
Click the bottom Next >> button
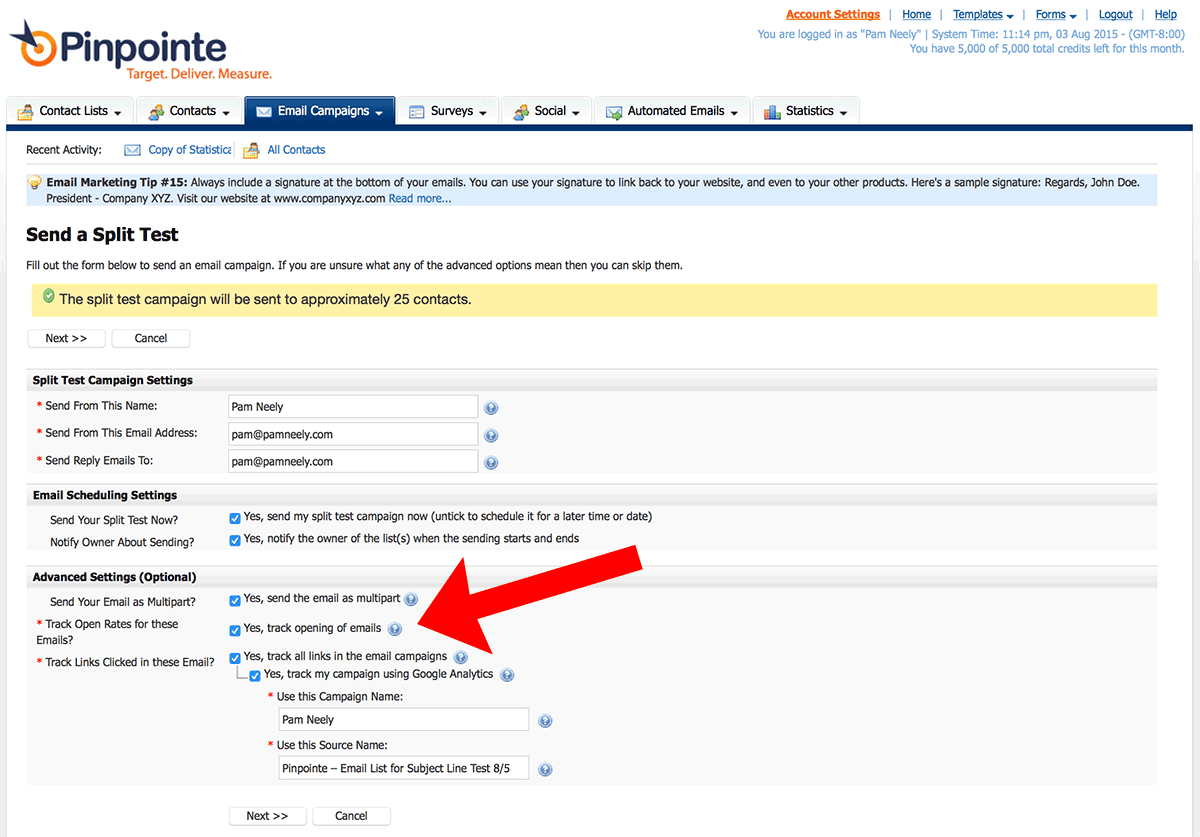pos(268,816)
